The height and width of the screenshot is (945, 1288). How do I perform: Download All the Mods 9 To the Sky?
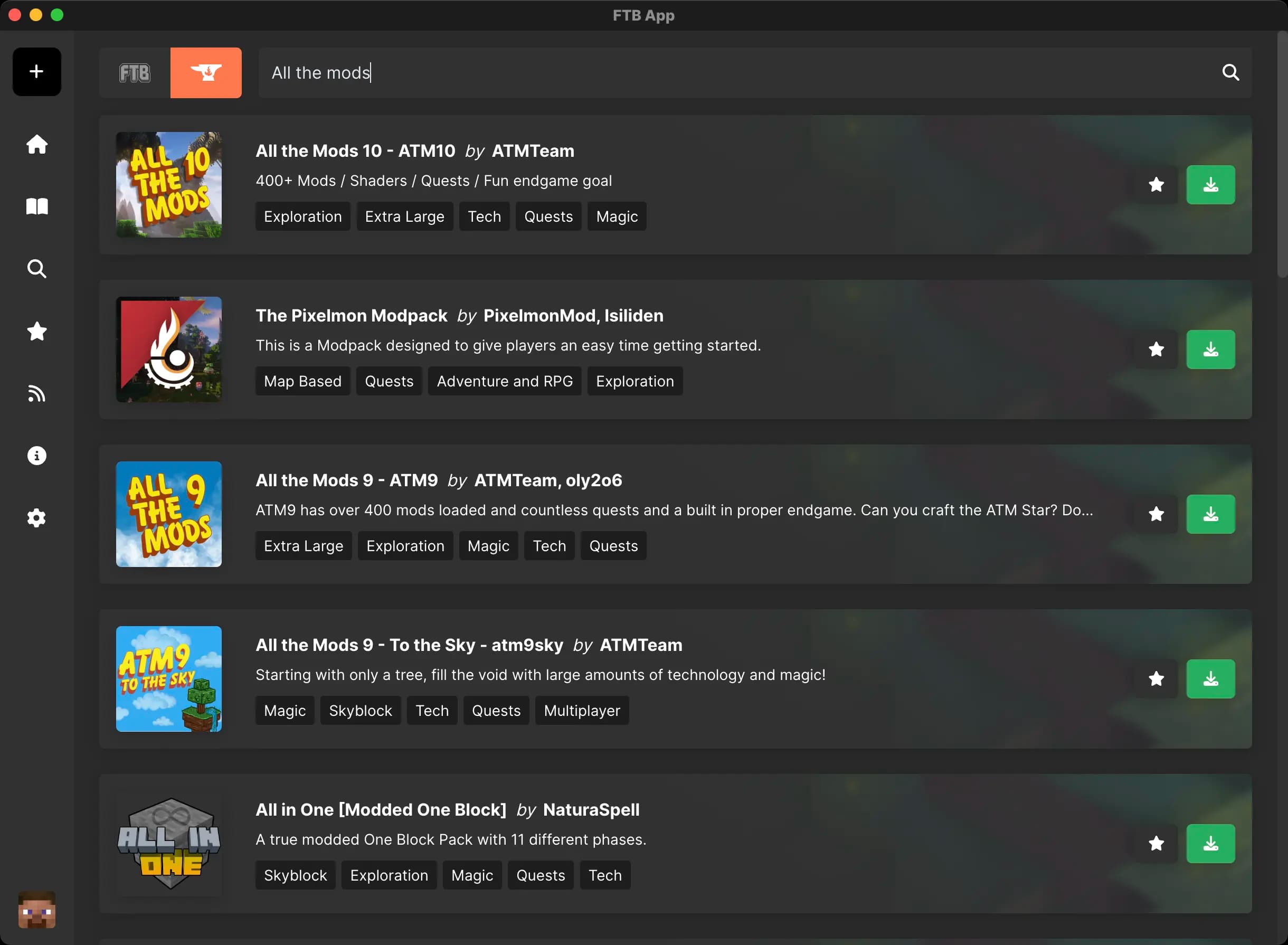[1210, 679]
